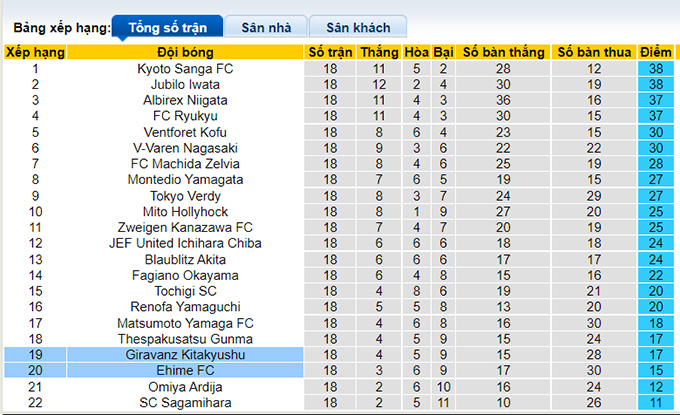
Task: Click the Điểm column header
Action: (x=655, y=52)
